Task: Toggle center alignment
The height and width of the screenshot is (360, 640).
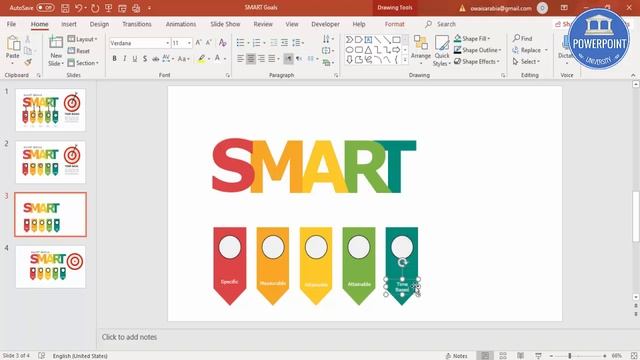Action: [251, 59]
